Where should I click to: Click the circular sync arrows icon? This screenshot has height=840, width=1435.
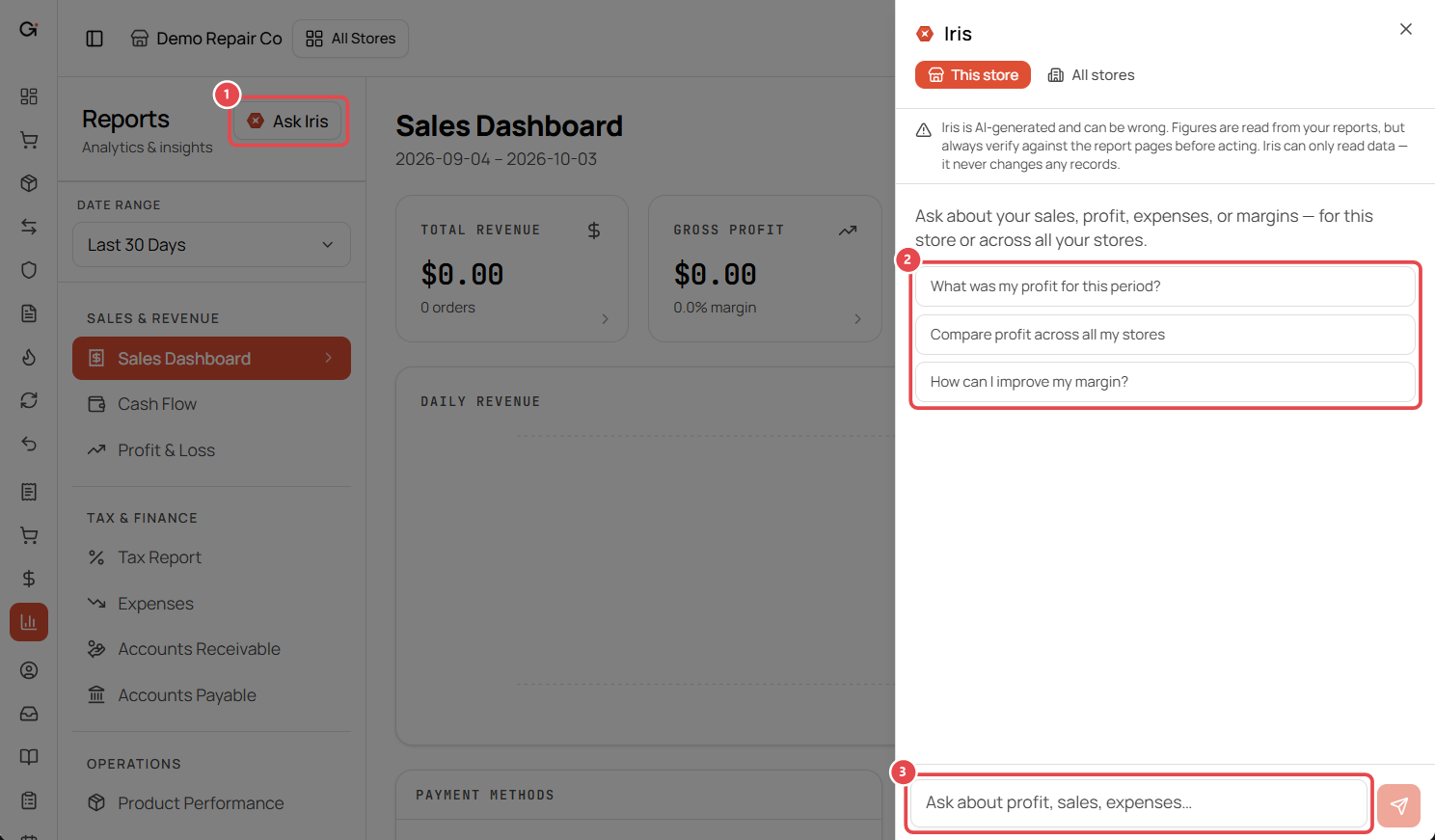pyautogui.click(x=29, y=400)
